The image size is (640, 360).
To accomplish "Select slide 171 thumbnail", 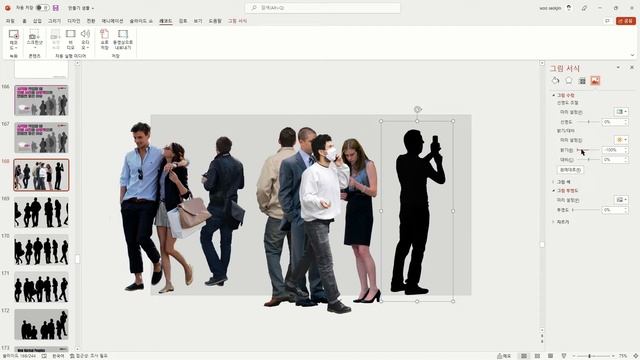I will (x=41, y=287).
